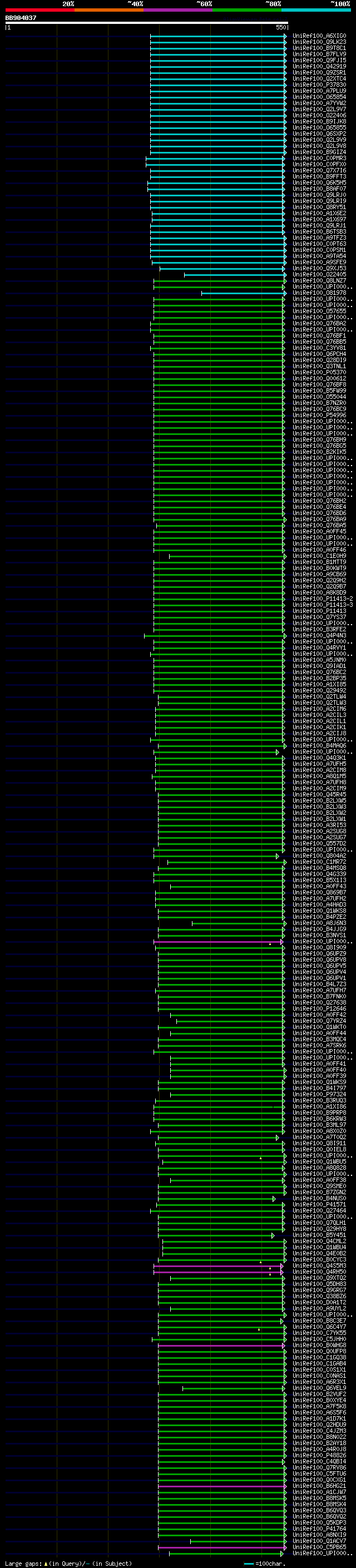Click the green bar for UniRef100_A8J6N3
The image size is (356, 1568).
tap(239, 923)
